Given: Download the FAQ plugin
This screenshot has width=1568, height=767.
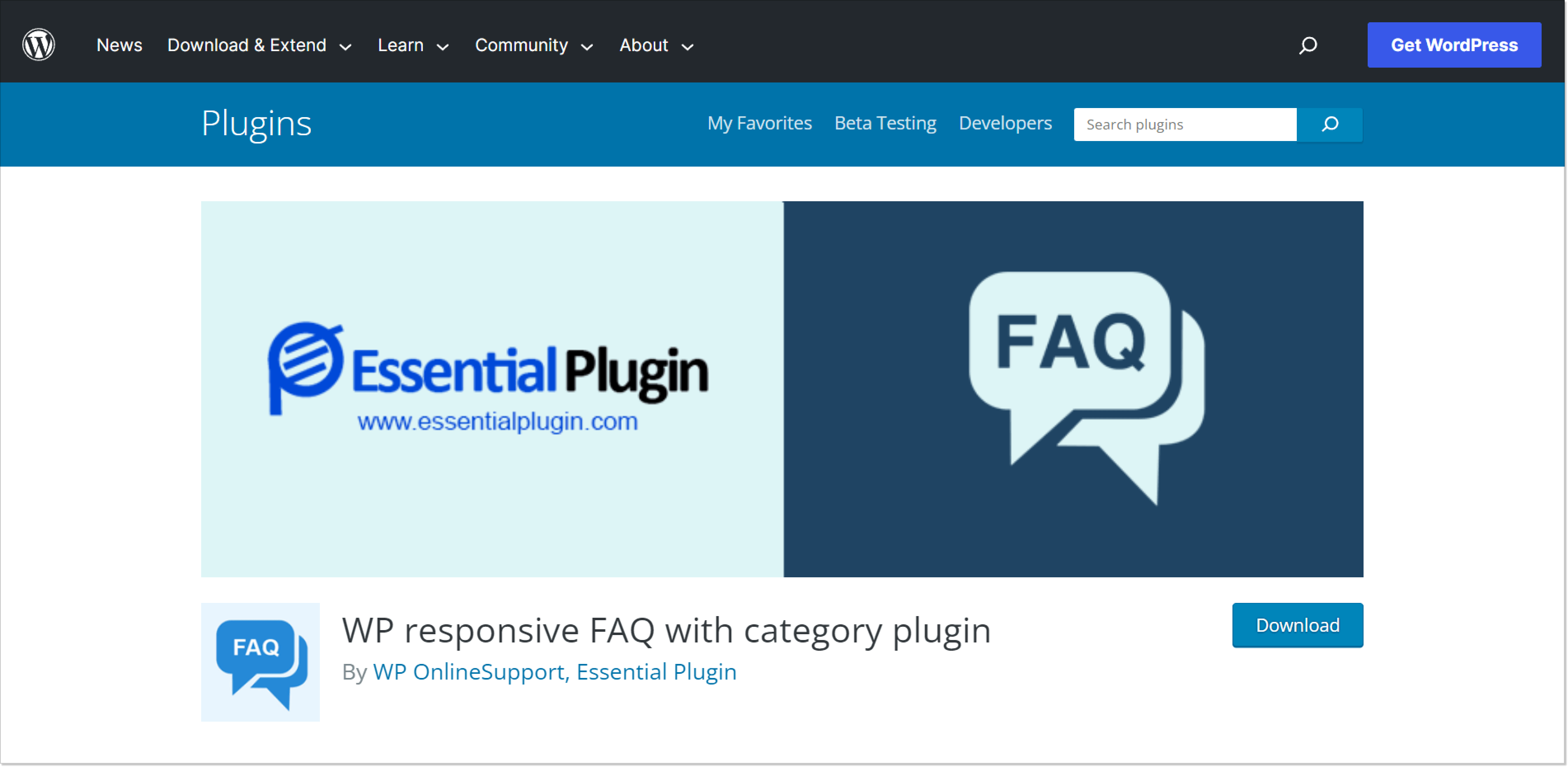Looking at the screenshot, I should (x=1297, y=625).
